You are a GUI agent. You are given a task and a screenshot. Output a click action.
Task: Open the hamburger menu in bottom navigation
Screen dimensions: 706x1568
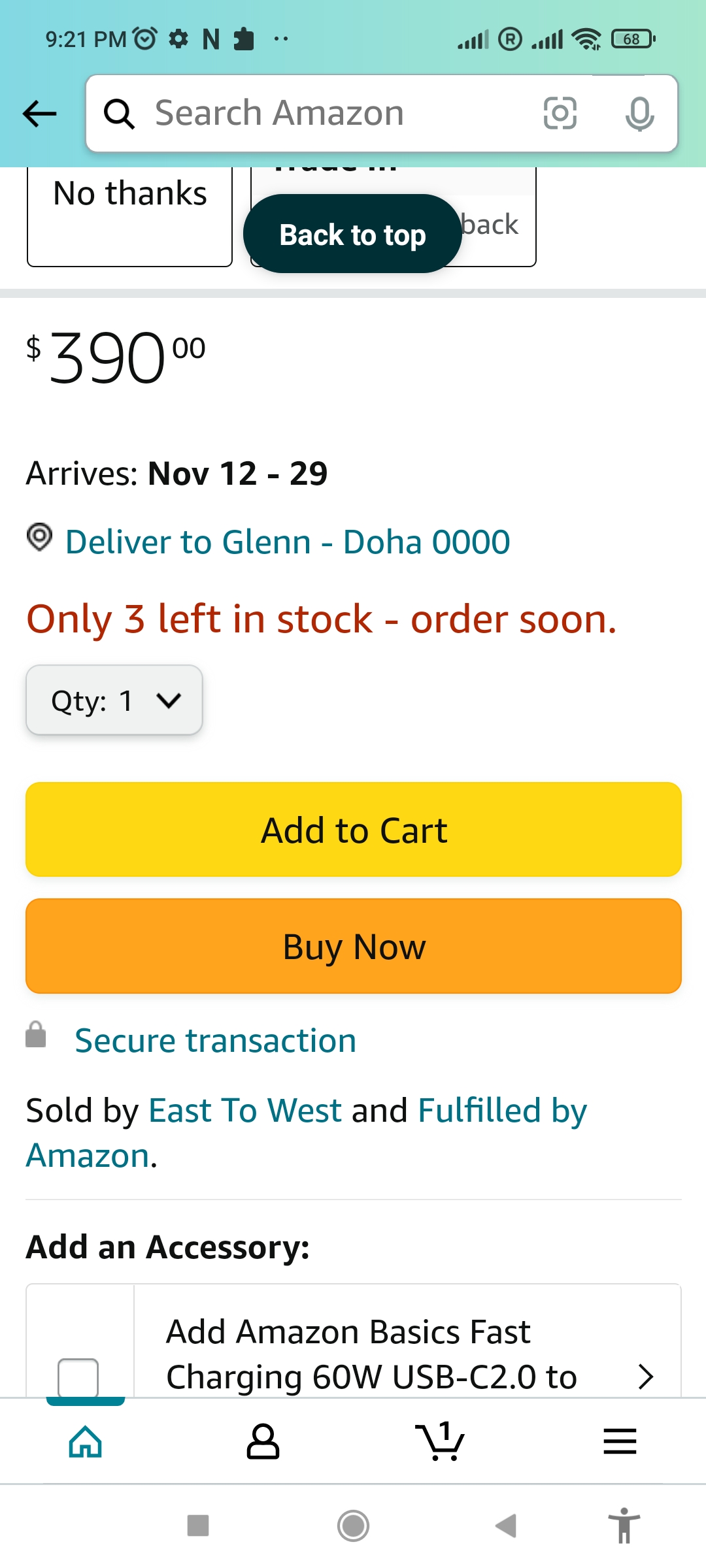(619, 1442)
